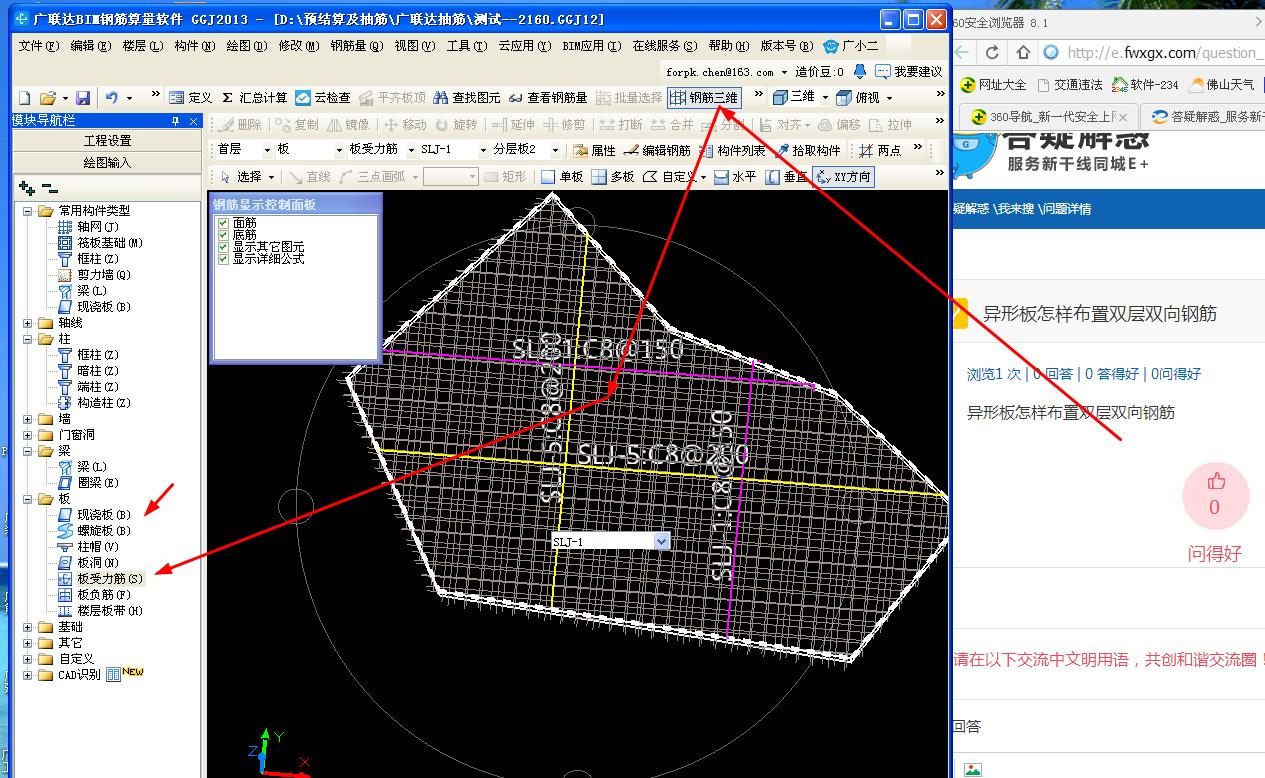Image resolution: width=1265 pixels, height=778 pixels.
Task: Toggle 显示详细公式 checkbox
Action: click(223, 258)
